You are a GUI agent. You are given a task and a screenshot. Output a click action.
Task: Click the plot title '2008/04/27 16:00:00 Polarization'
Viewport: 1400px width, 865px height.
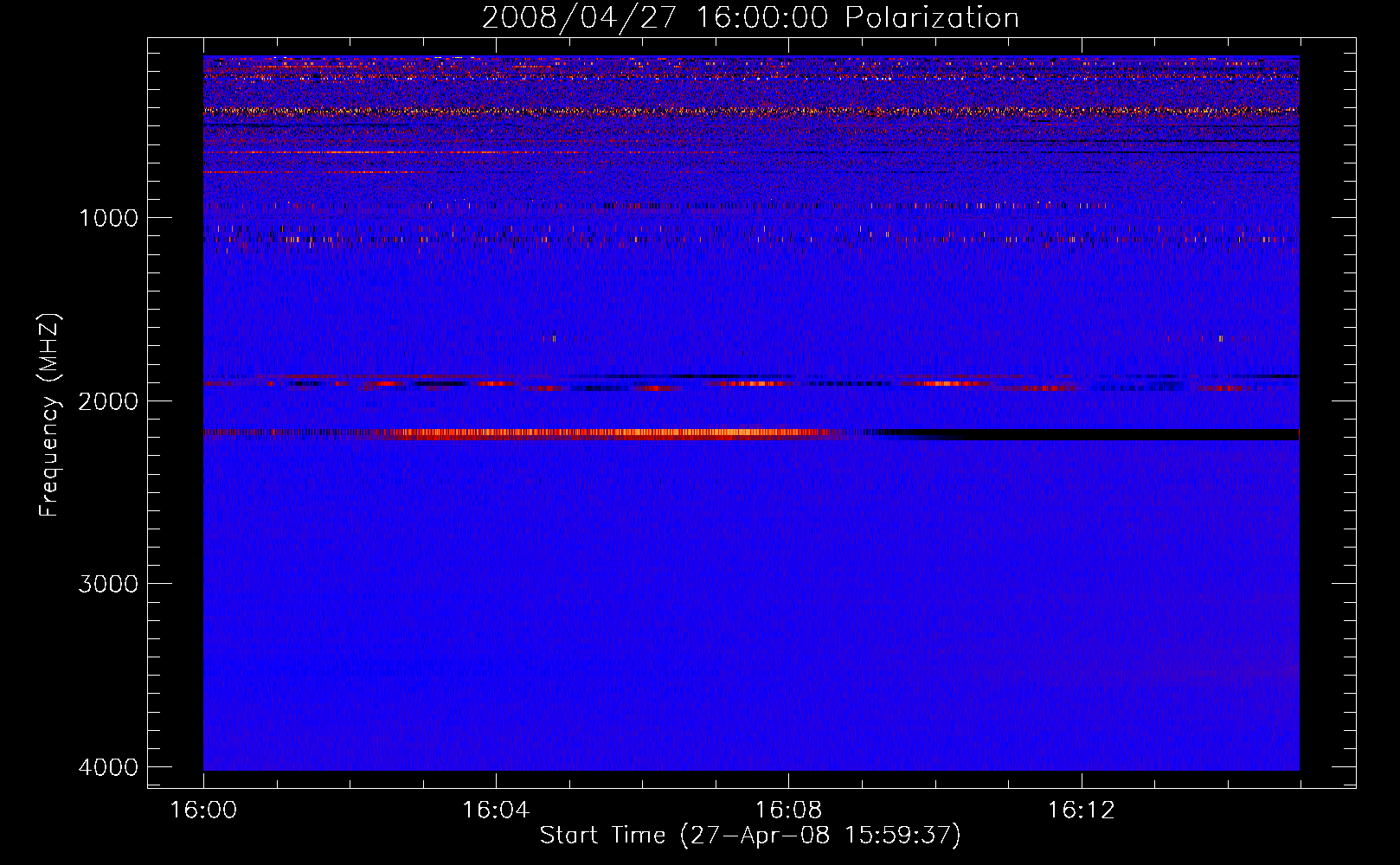(x=750, y=17)
